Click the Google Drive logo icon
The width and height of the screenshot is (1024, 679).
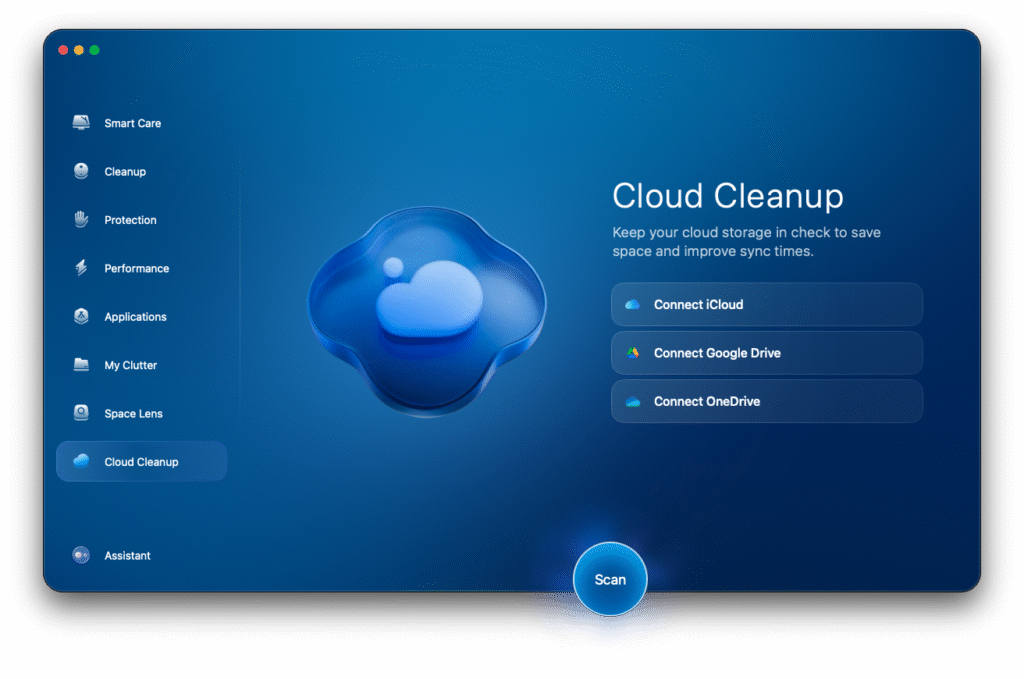pos(632,353)
